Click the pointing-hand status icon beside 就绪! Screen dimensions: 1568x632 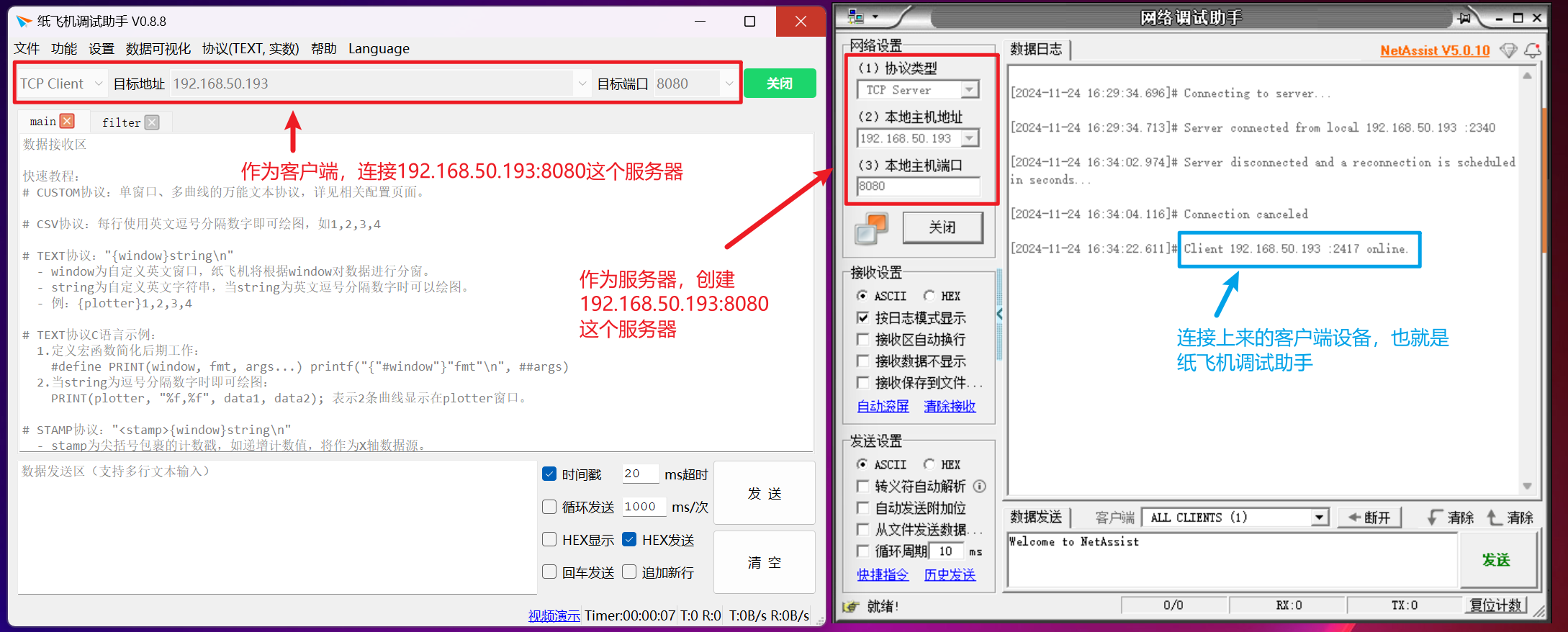tap(851, 606)
